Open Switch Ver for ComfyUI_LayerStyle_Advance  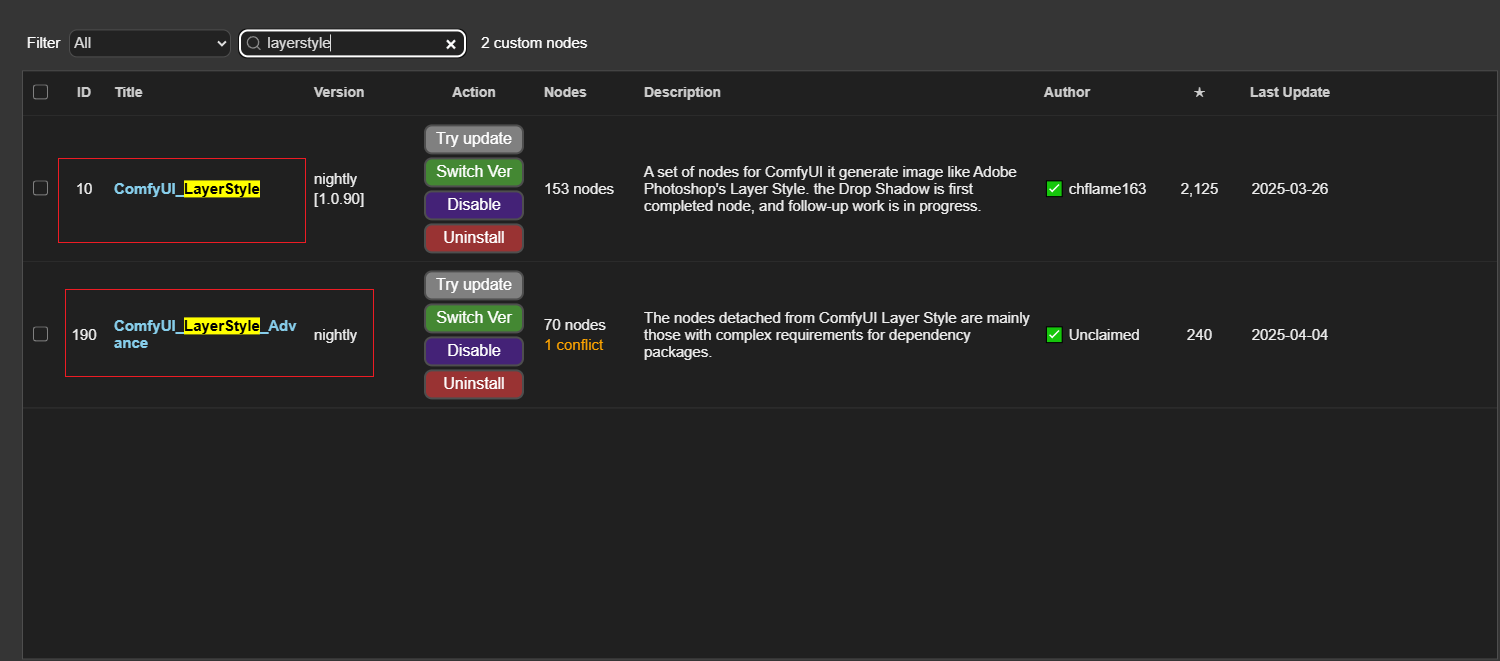474,318
